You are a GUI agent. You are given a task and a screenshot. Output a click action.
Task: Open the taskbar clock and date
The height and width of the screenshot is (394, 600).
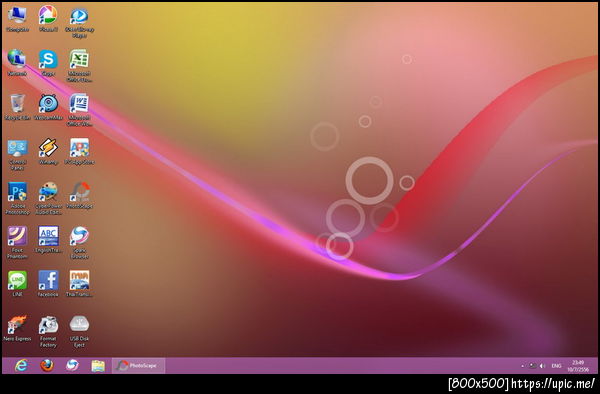pos(578,366)
